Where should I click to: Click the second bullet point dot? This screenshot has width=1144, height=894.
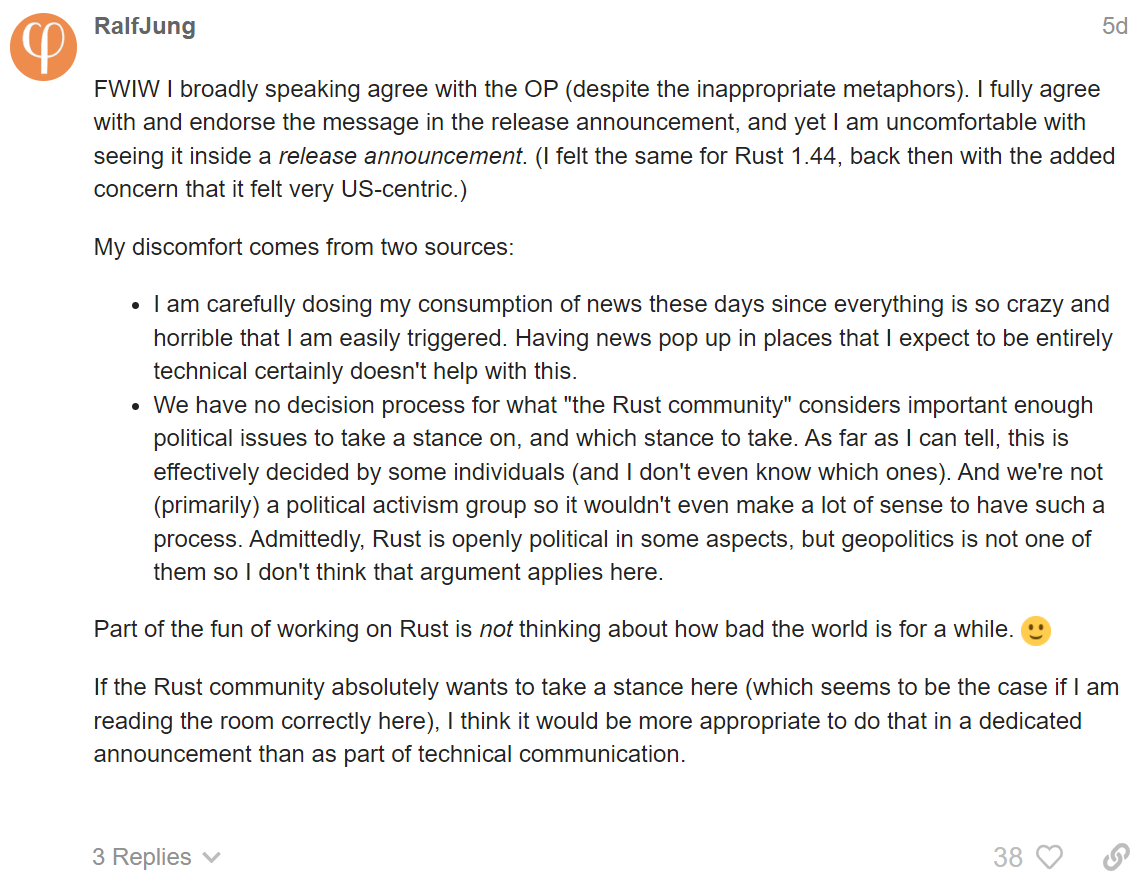[x=136, y=407]
